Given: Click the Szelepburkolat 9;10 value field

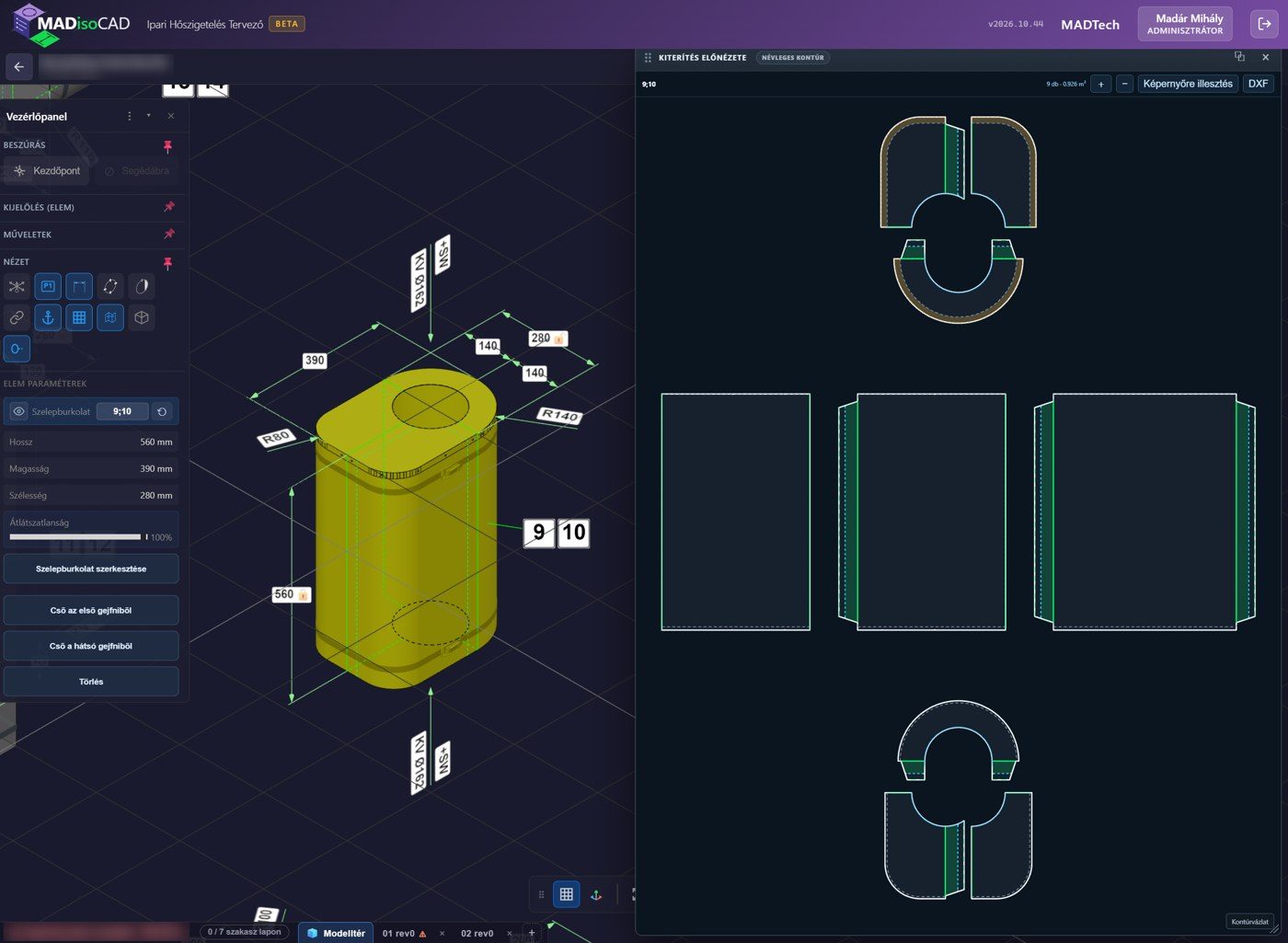Looking at the screenshot, I should 122,411.
